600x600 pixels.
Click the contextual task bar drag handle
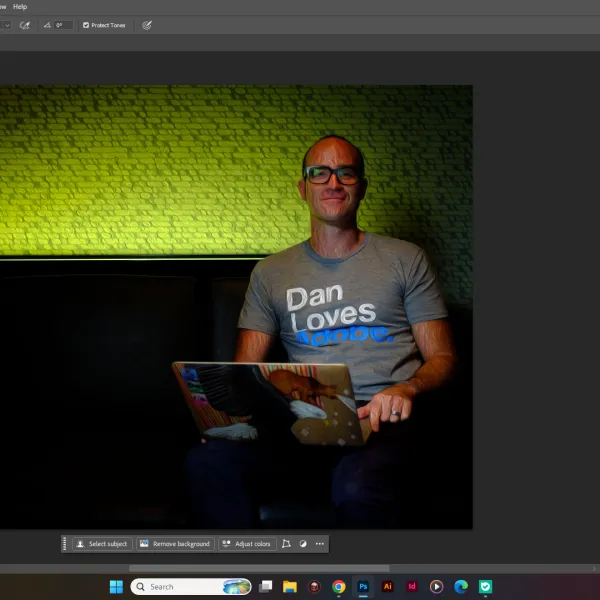[65, 544]
